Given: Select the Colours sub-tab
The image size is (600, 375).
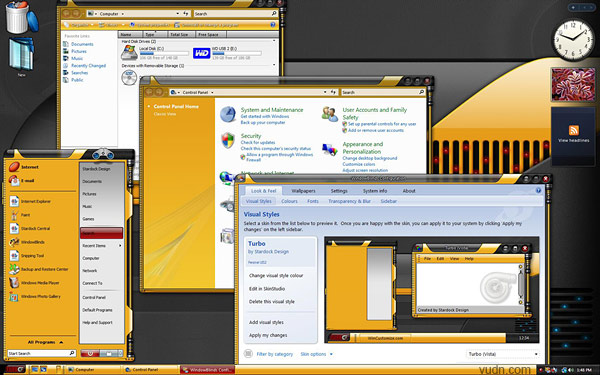Looking at the screenshot, I should click(x=289, y=201).
